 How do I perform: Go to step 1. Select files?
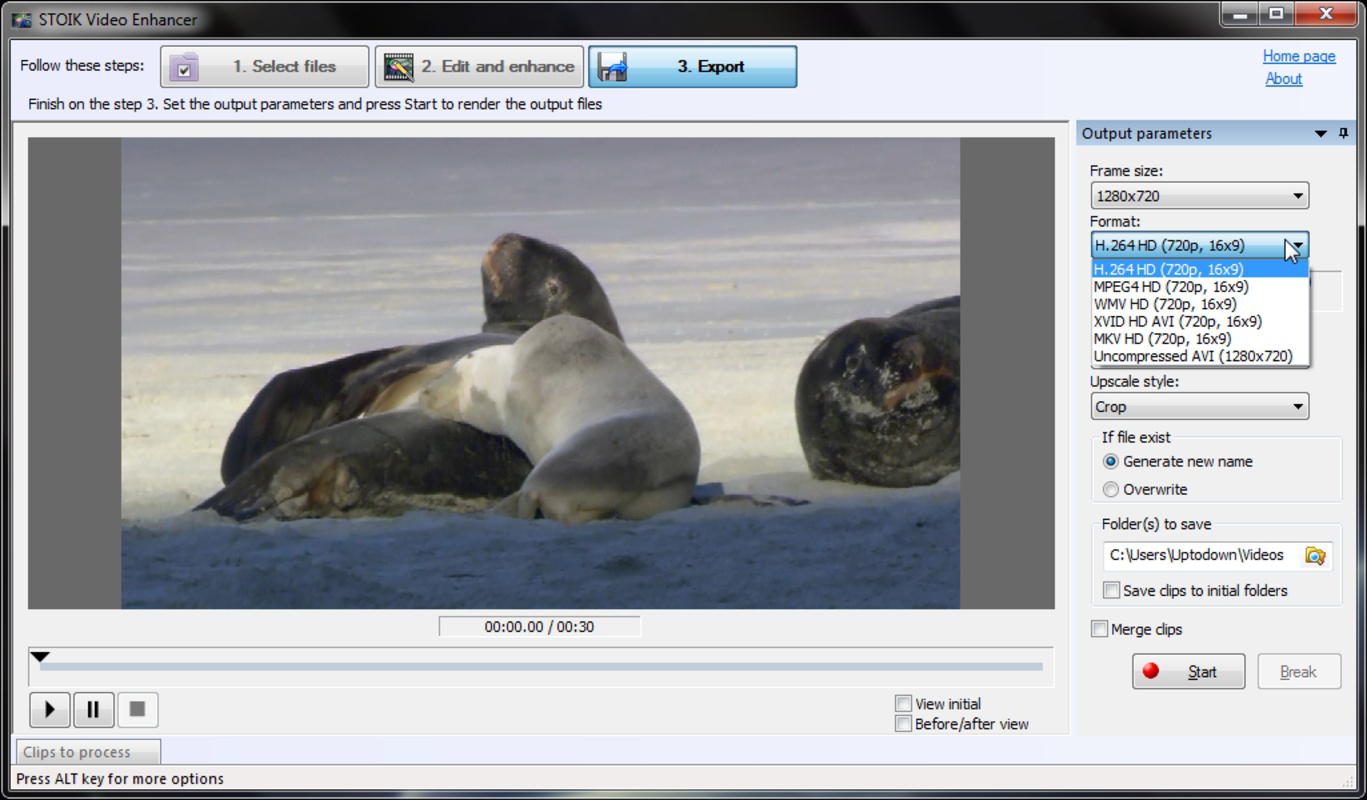point(264,67)
